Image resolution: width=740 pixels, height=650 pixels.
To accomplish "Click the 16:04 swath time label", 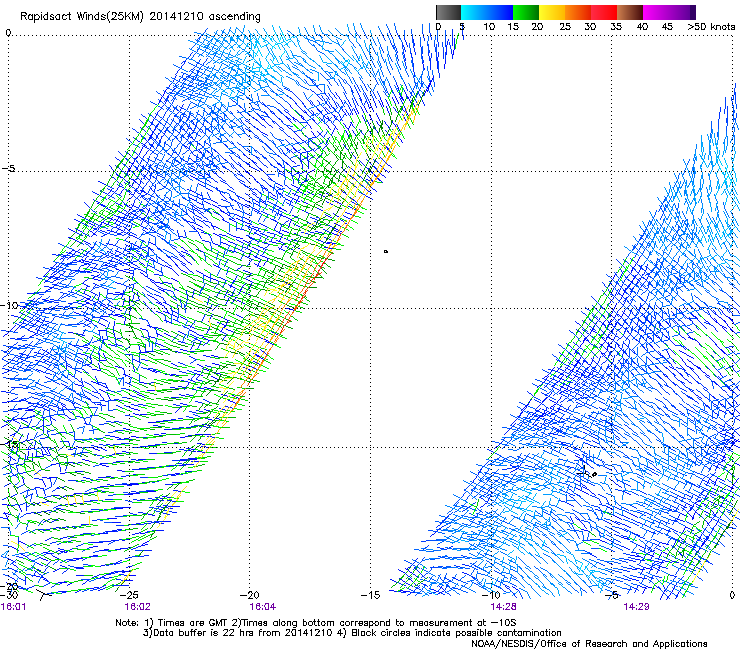I will 262,606.
